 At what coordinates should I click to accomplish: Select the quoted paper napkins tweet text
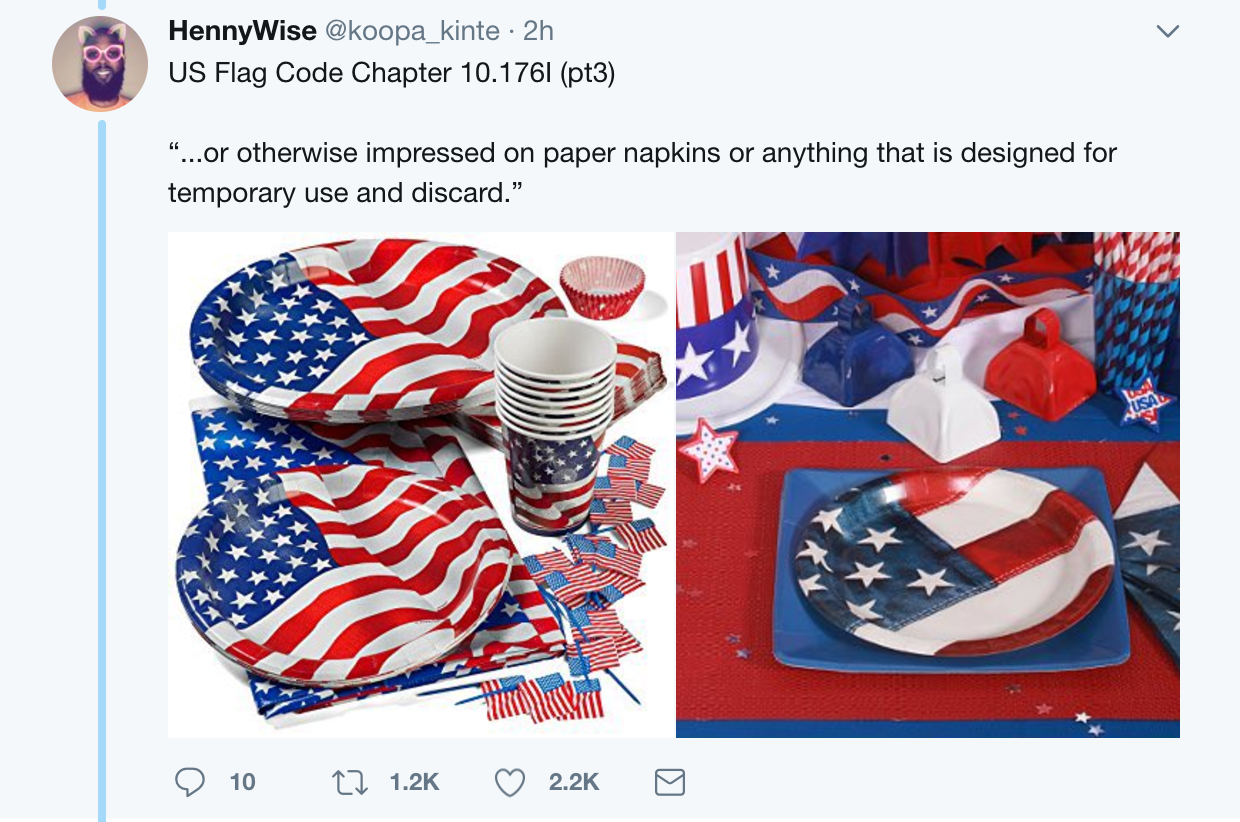click(641, 171)
